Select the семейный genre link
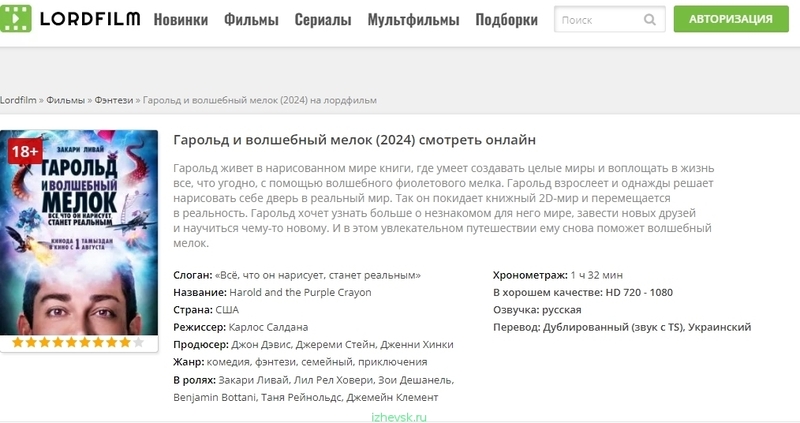The height and width of the screenshot is (423, 800). pos(327,362)
